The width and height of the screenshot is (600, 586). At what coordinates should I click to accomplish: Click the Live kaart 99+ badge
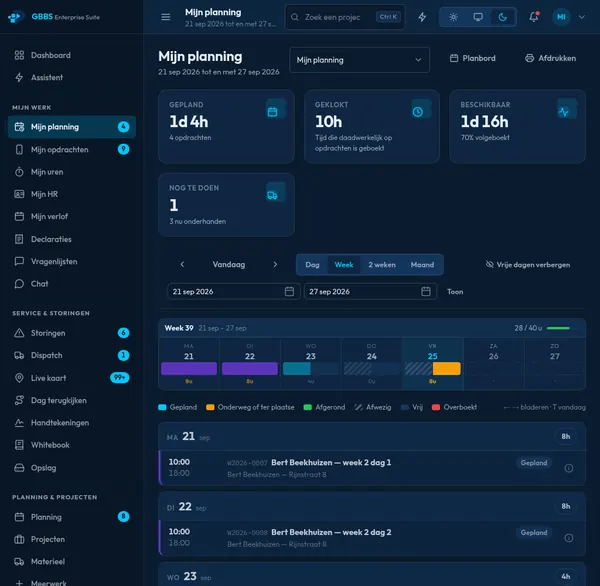[x=120, y=378]
